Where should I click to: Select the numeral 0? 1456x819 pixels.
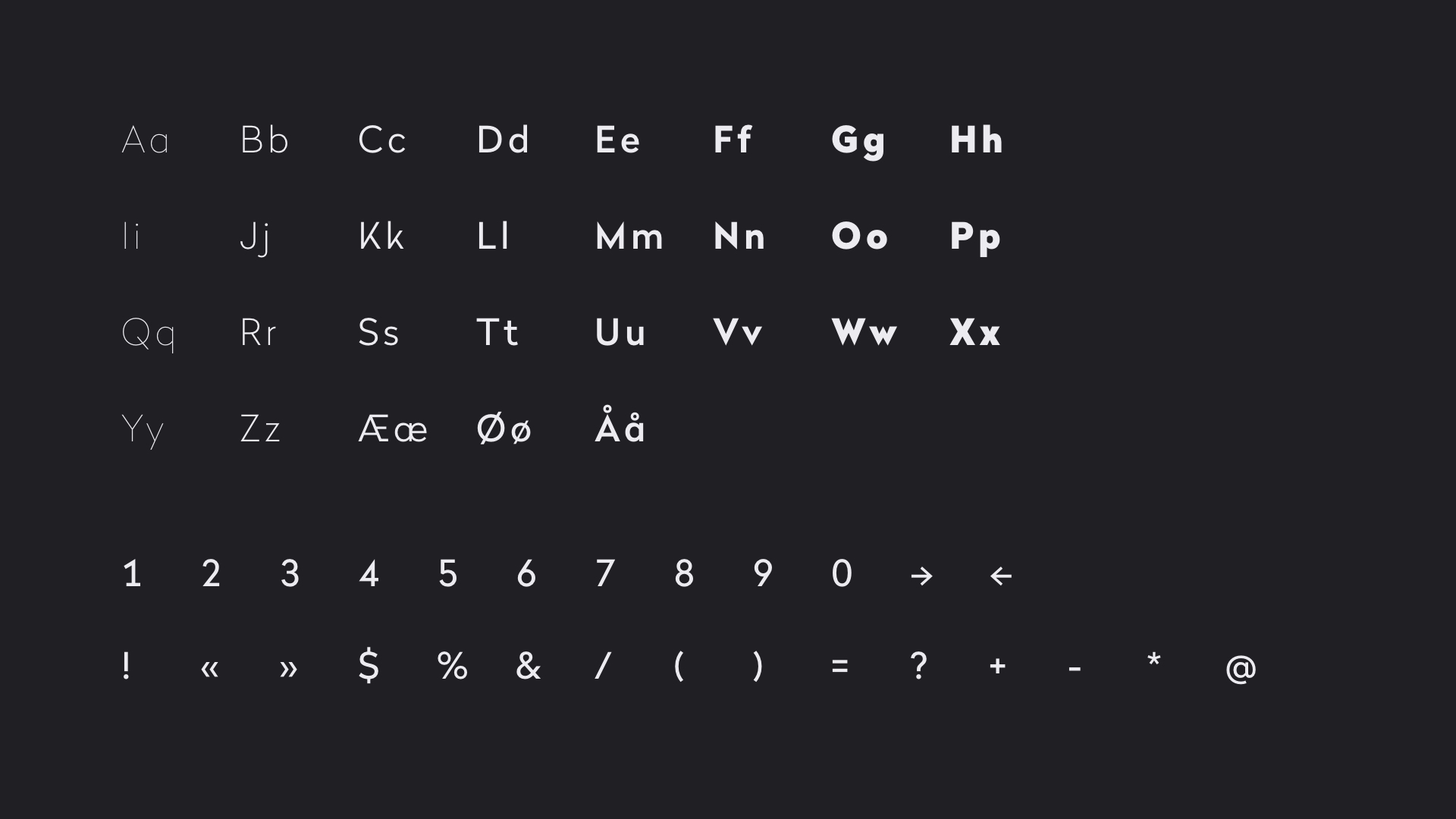coord(842,574)
